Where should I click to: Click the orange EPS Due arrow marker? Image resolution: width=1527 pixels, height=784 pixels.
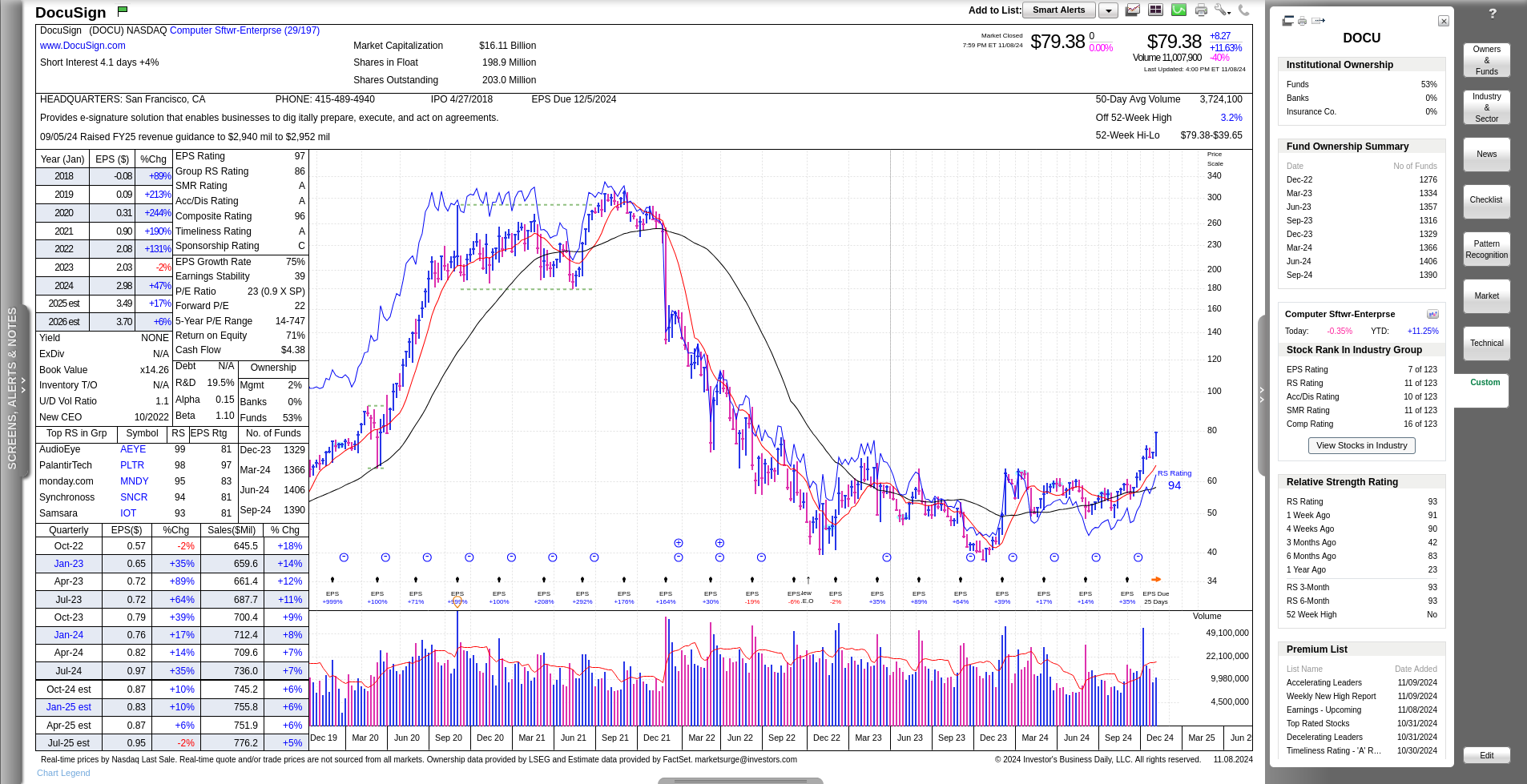pyautogui.click(x=1156, y=579)
